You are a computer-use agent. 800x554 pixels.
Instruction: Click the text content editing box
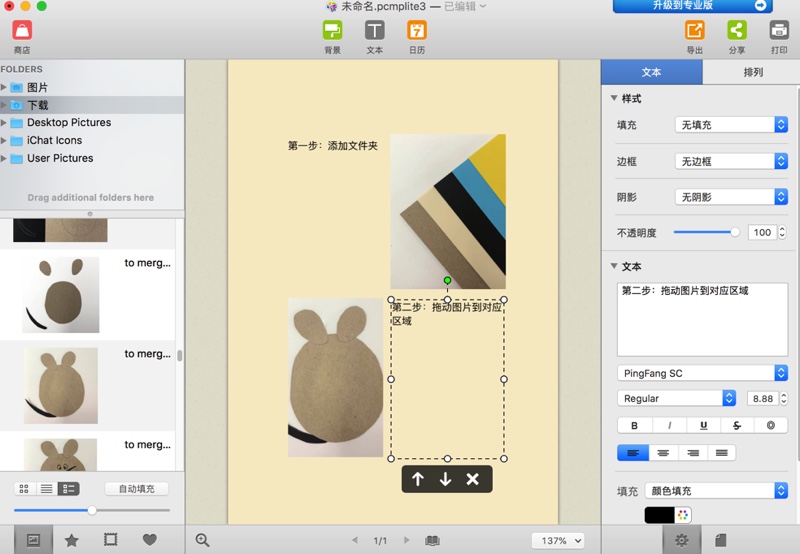tap(703, 319)
